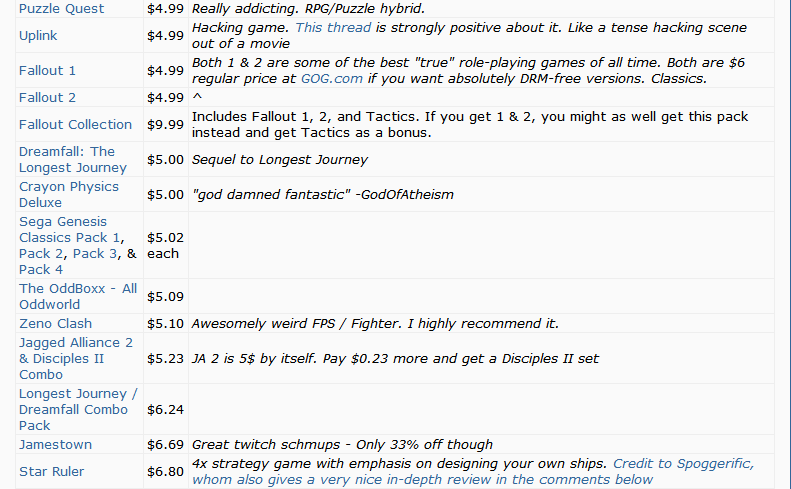Open the Sega 'Pack 2' link

coord(41,254)
